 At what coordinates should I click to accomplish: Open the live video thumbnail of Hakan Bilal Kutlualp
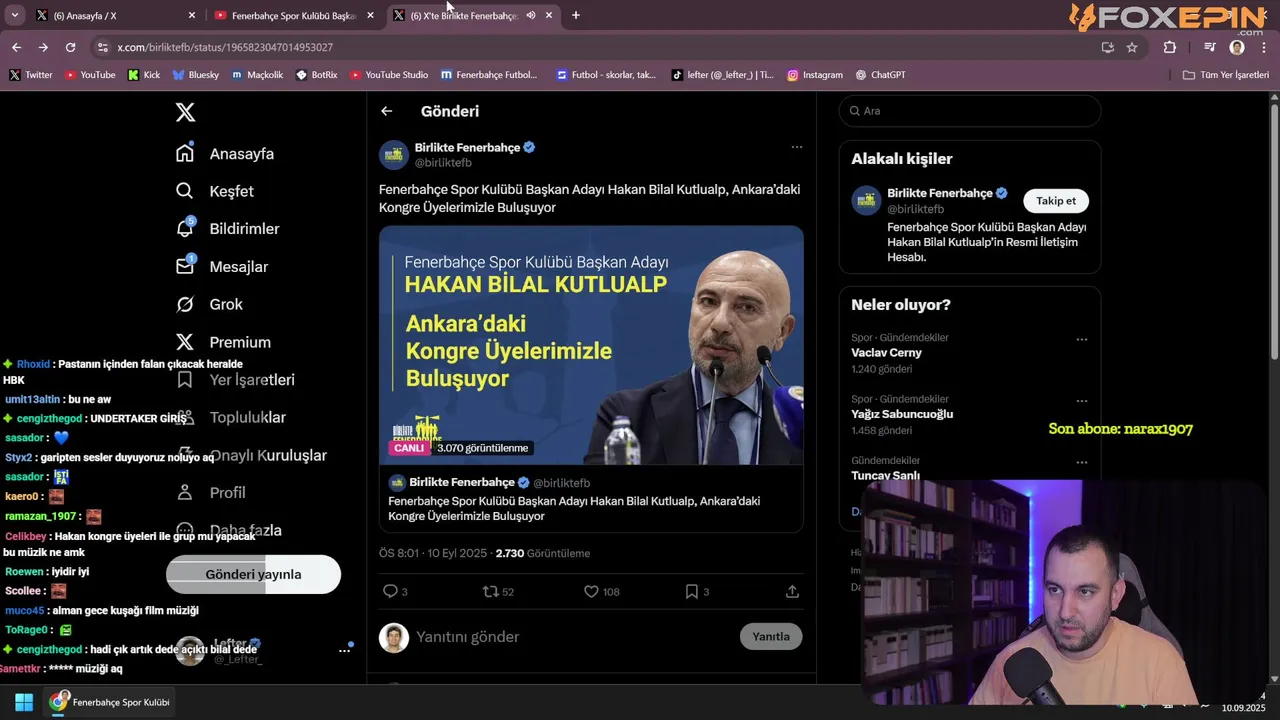coord(591,345)
